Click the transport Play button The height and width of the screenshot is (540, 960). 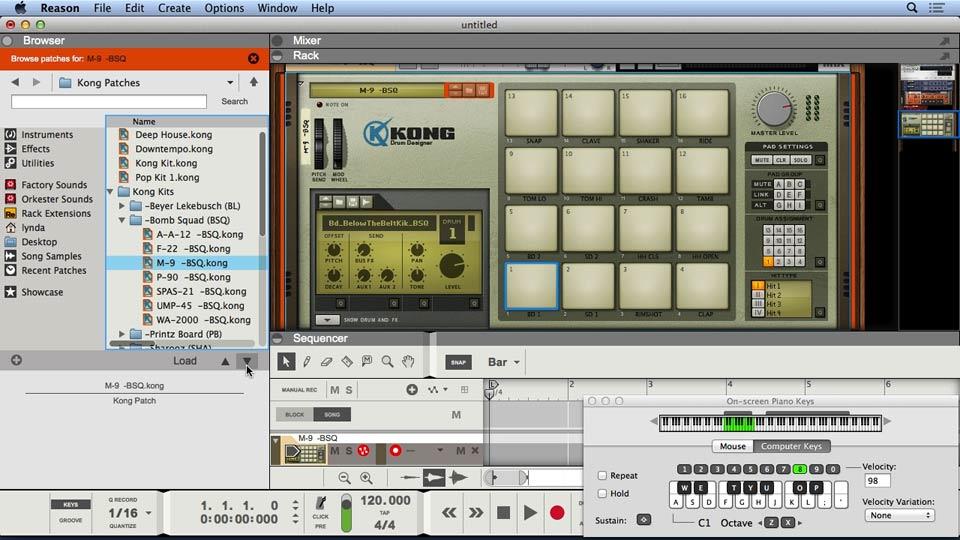tap(530, 512)
